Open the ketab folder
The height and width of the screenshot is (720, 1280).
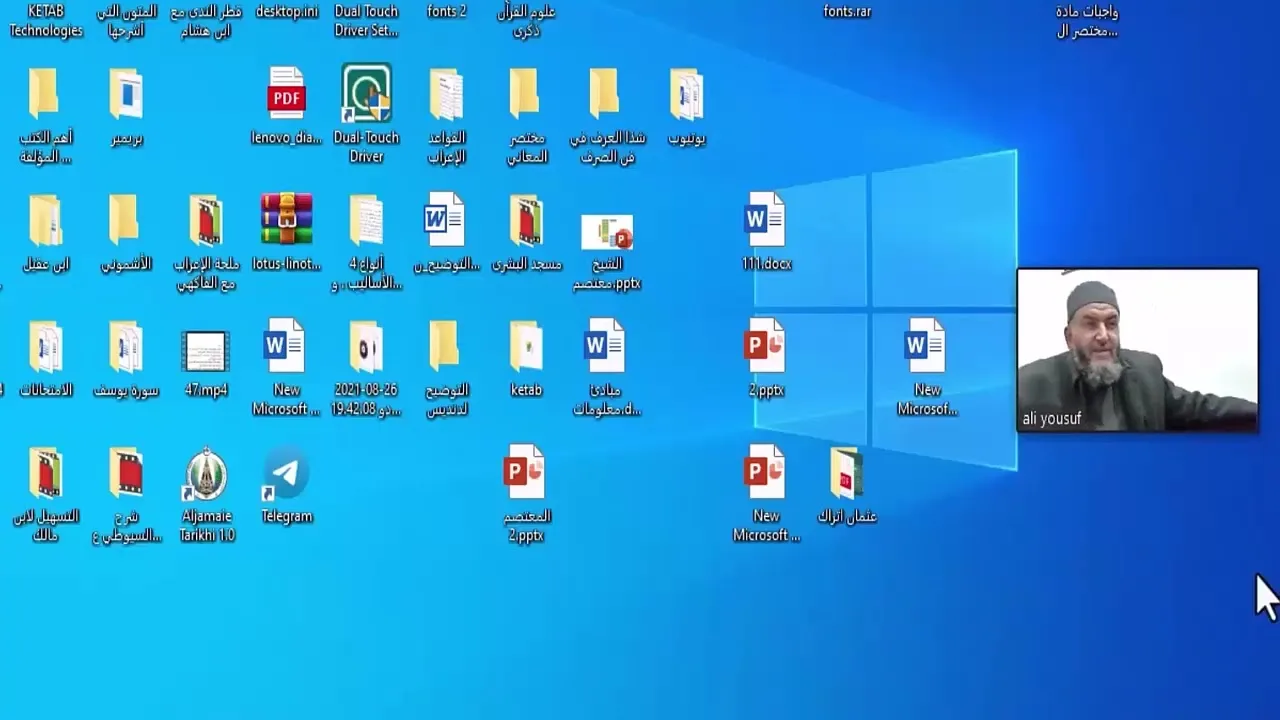[x=526, y=346]
